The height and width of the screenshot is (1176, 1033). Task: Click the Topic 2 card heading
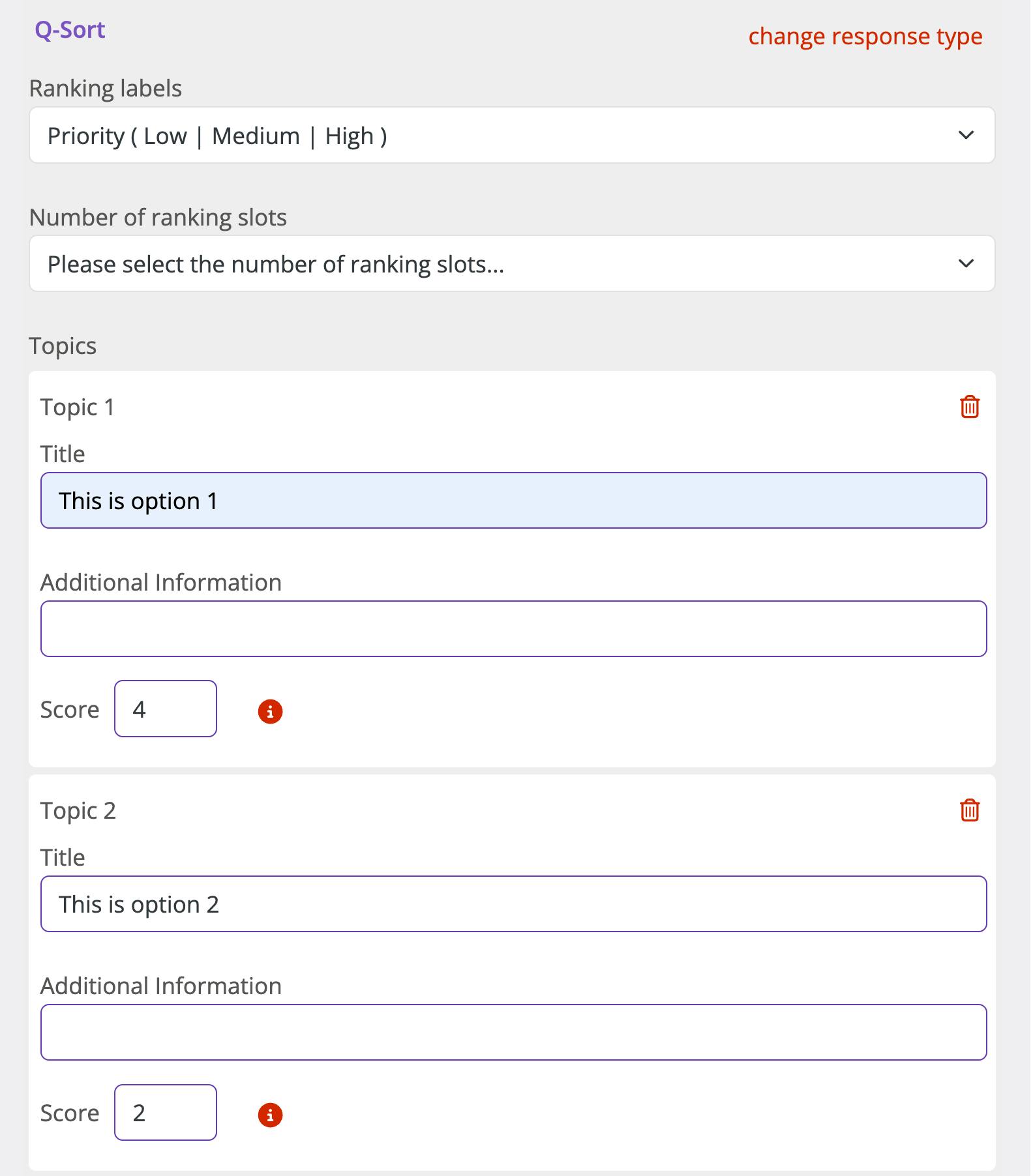pyautogui.click(x=78, y=811)
